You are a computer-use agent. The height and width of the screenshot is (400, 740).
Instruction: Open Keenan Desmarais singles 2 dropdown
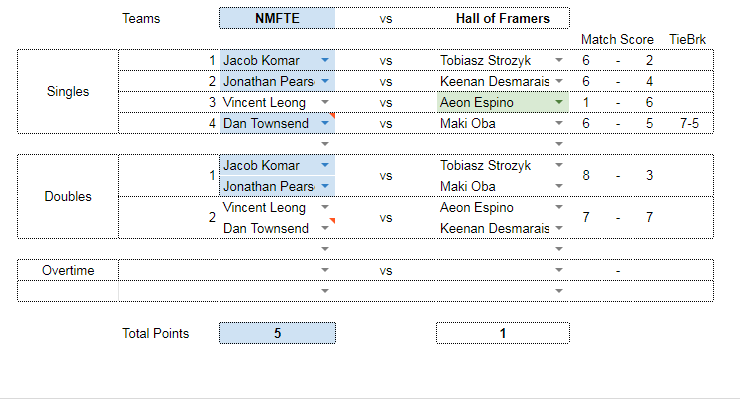559,81
